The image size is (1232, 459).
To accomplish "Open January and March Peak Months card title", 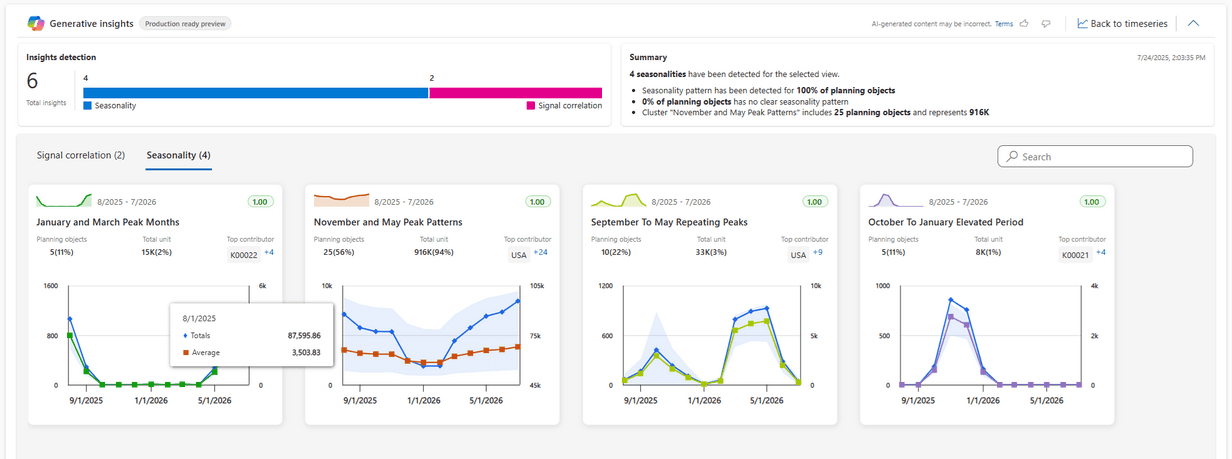I will (x=108, y=222).
